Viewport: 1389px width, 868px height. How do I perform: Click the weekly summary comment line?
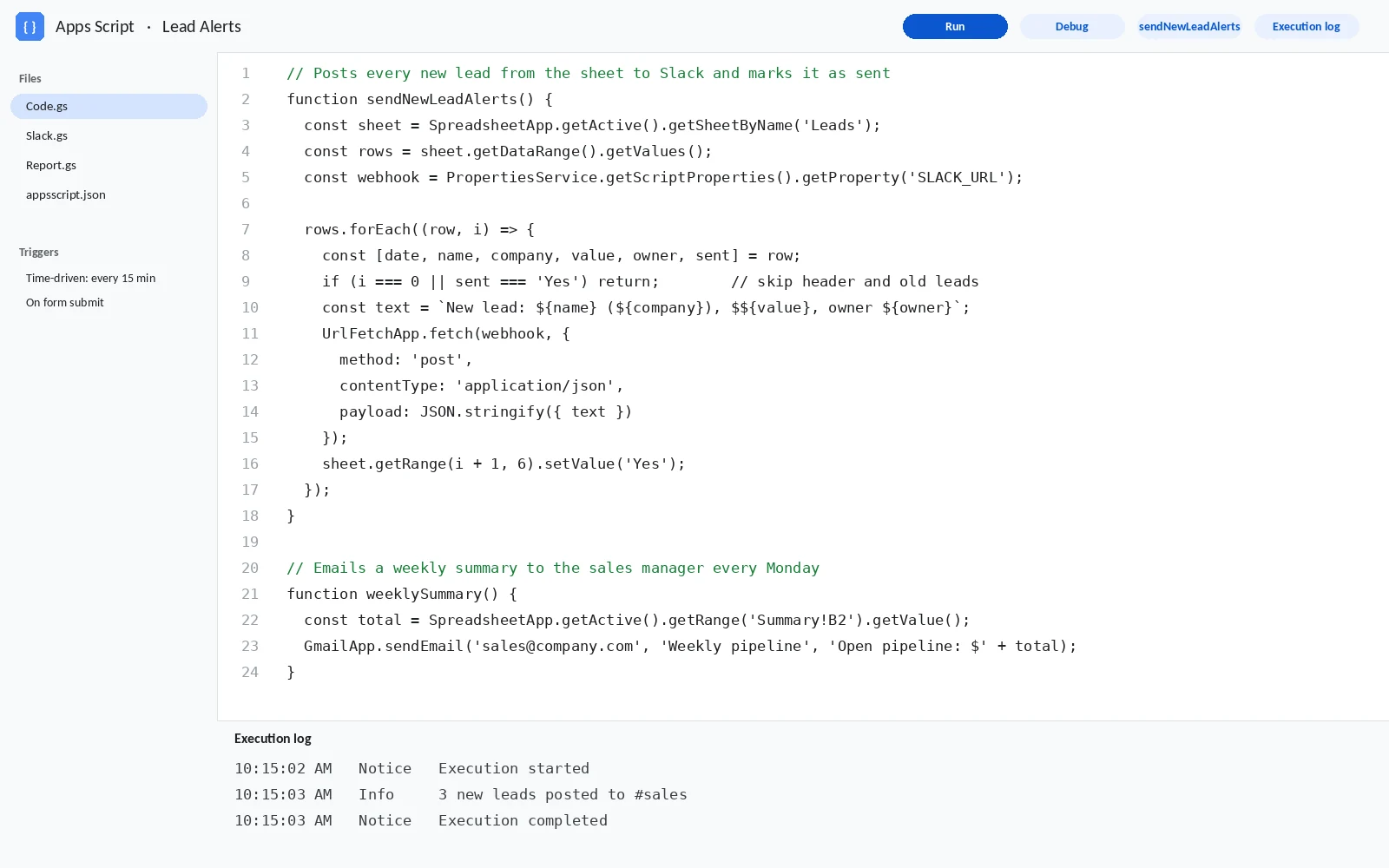click(x=553, y=568)
